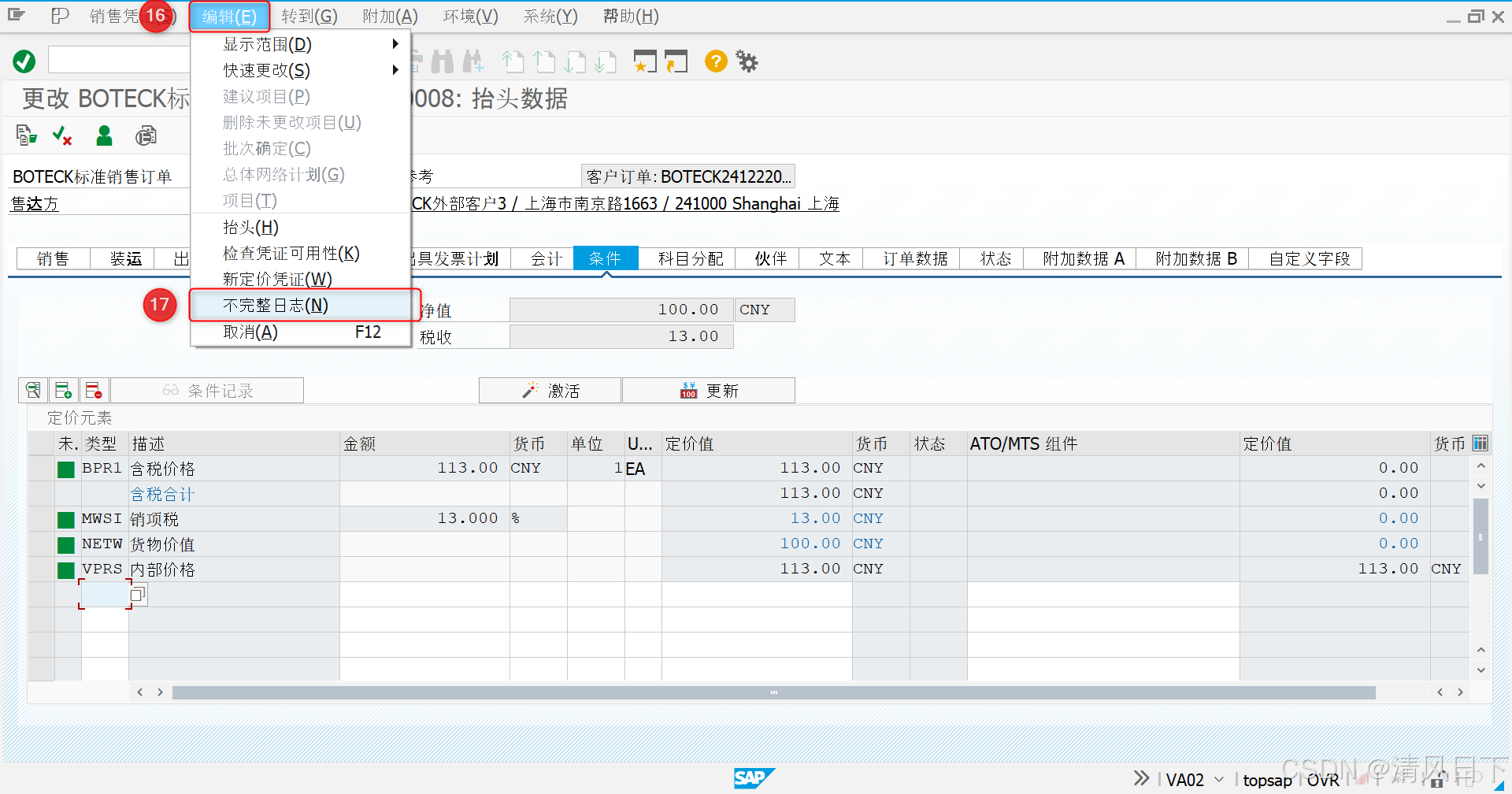Click the Find Next binoculars-plus icon
Screen dimensions: 1512x794
click(x=473, y=61)
